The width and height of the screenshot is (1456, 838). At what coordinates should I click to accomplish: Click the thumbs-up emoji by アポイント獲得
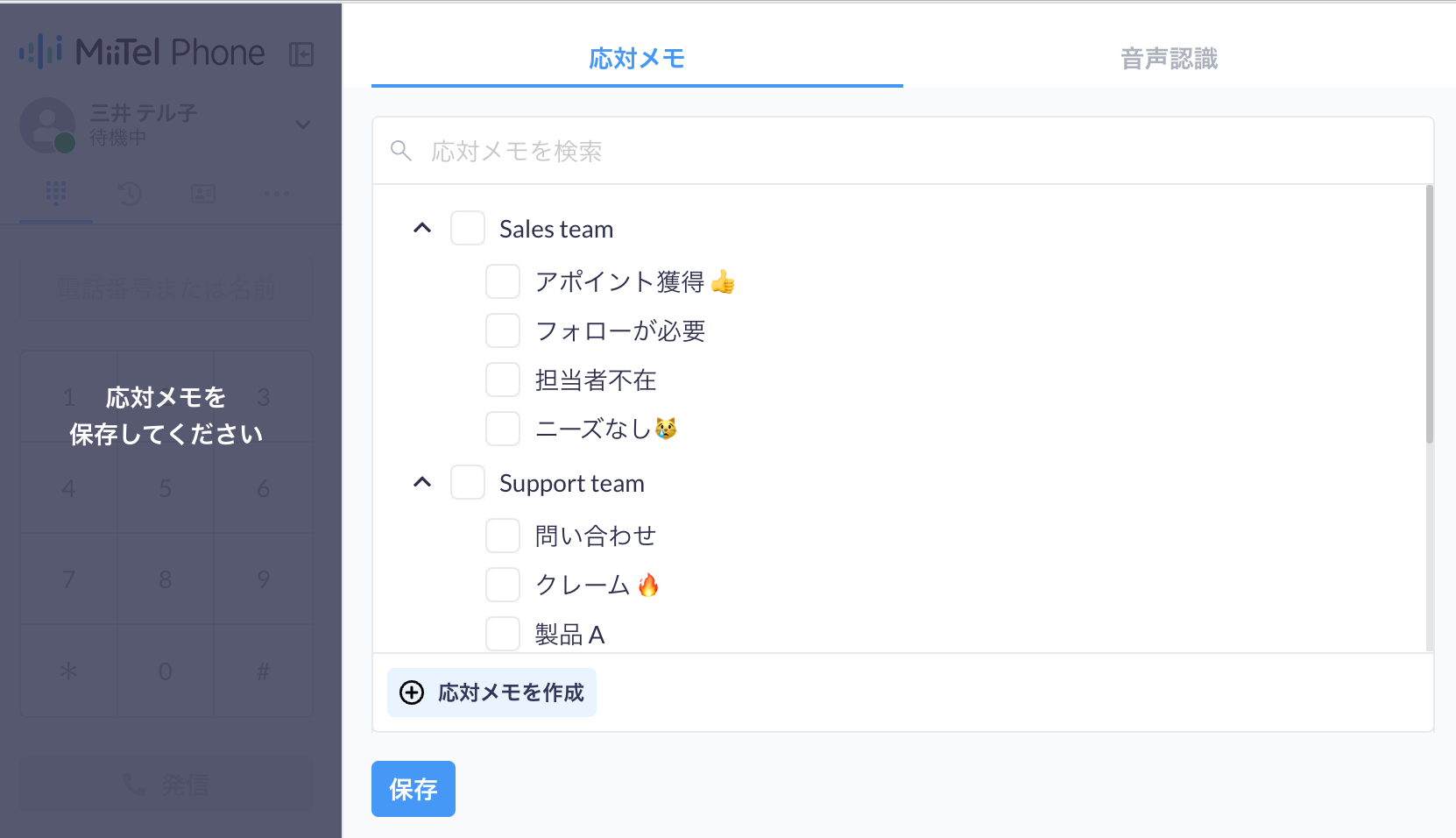(x=723, y=281)
